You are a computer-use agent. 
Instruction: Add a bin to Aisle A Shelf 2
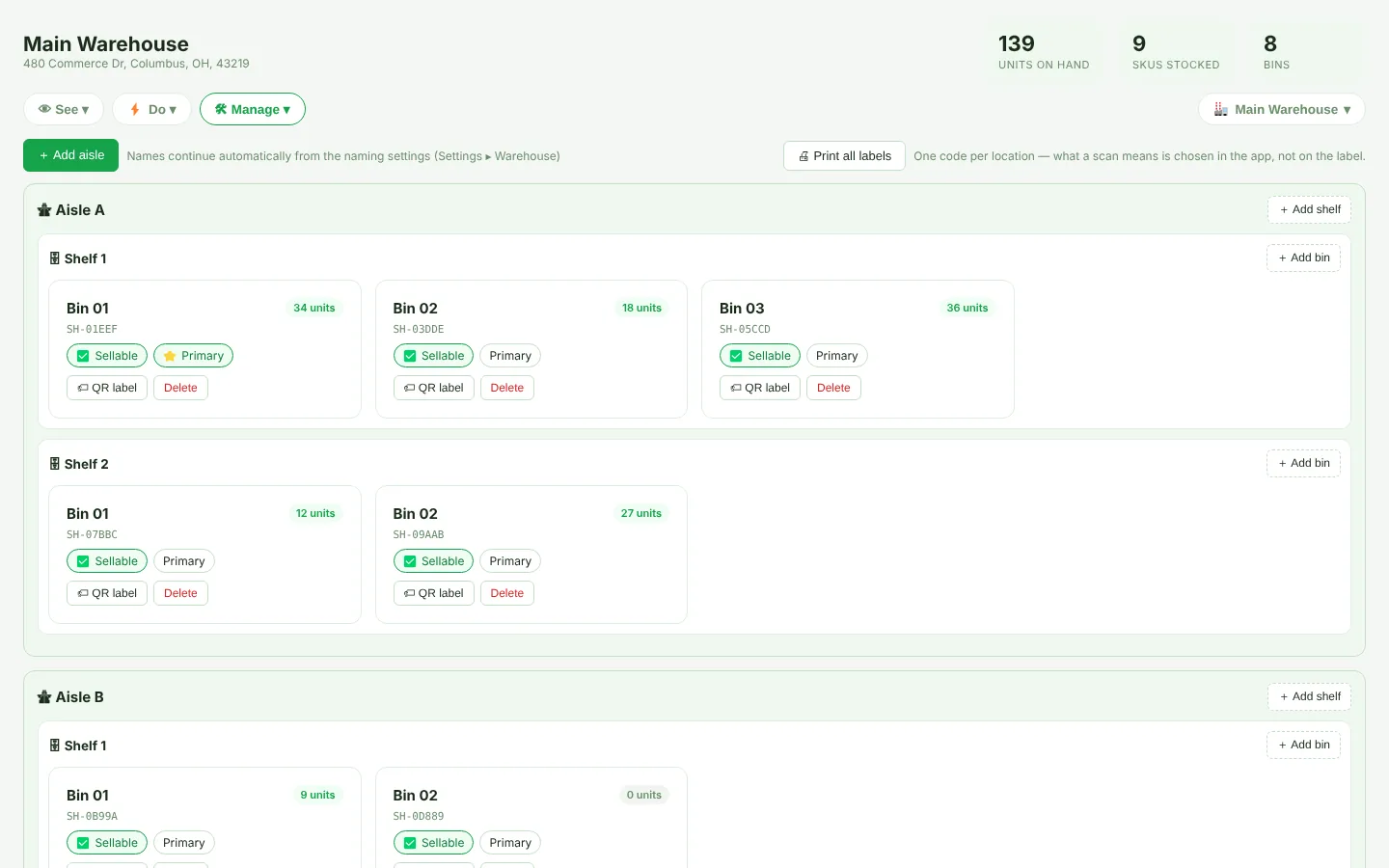tap(1303, 464)
